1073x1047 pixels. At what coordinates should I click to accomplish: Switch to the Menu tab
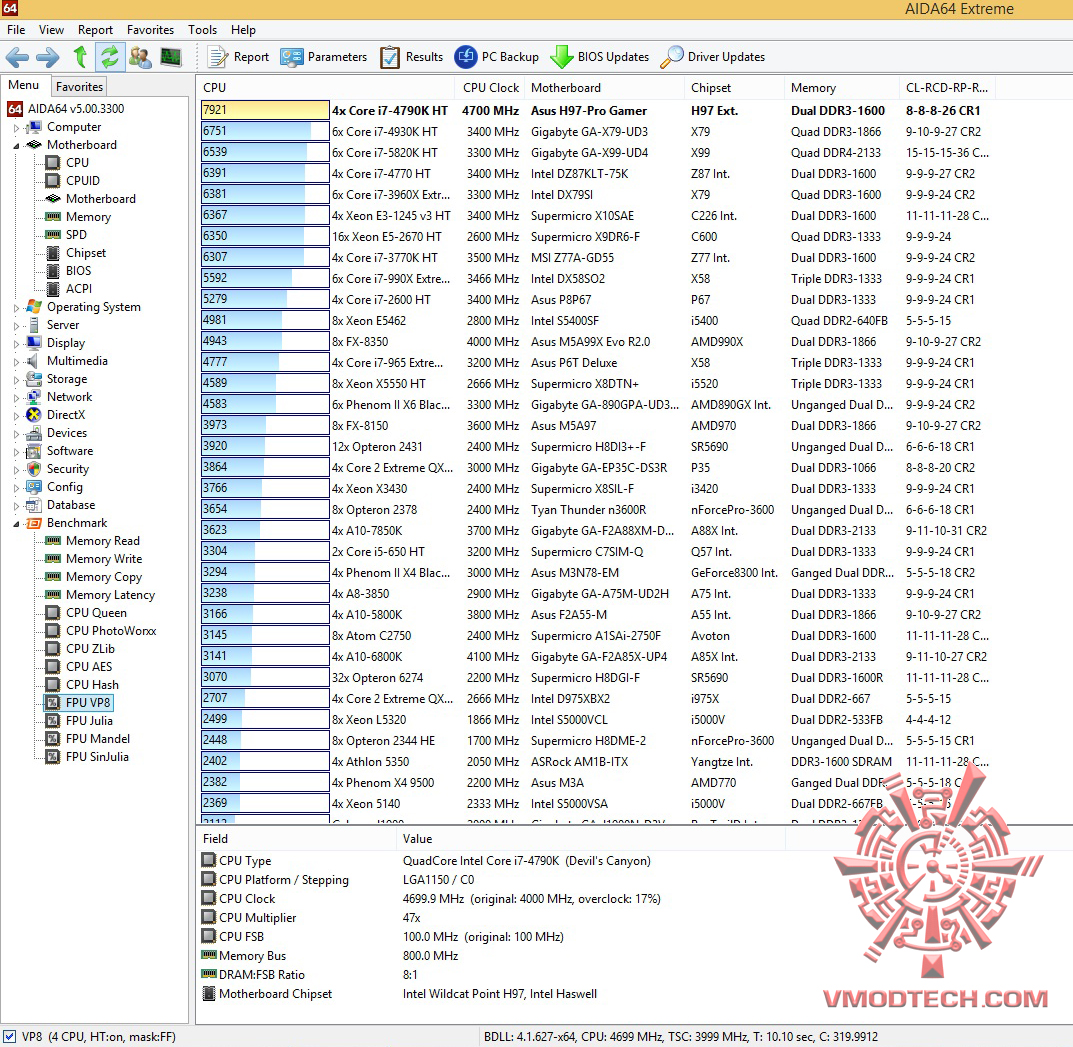[24, 85]
